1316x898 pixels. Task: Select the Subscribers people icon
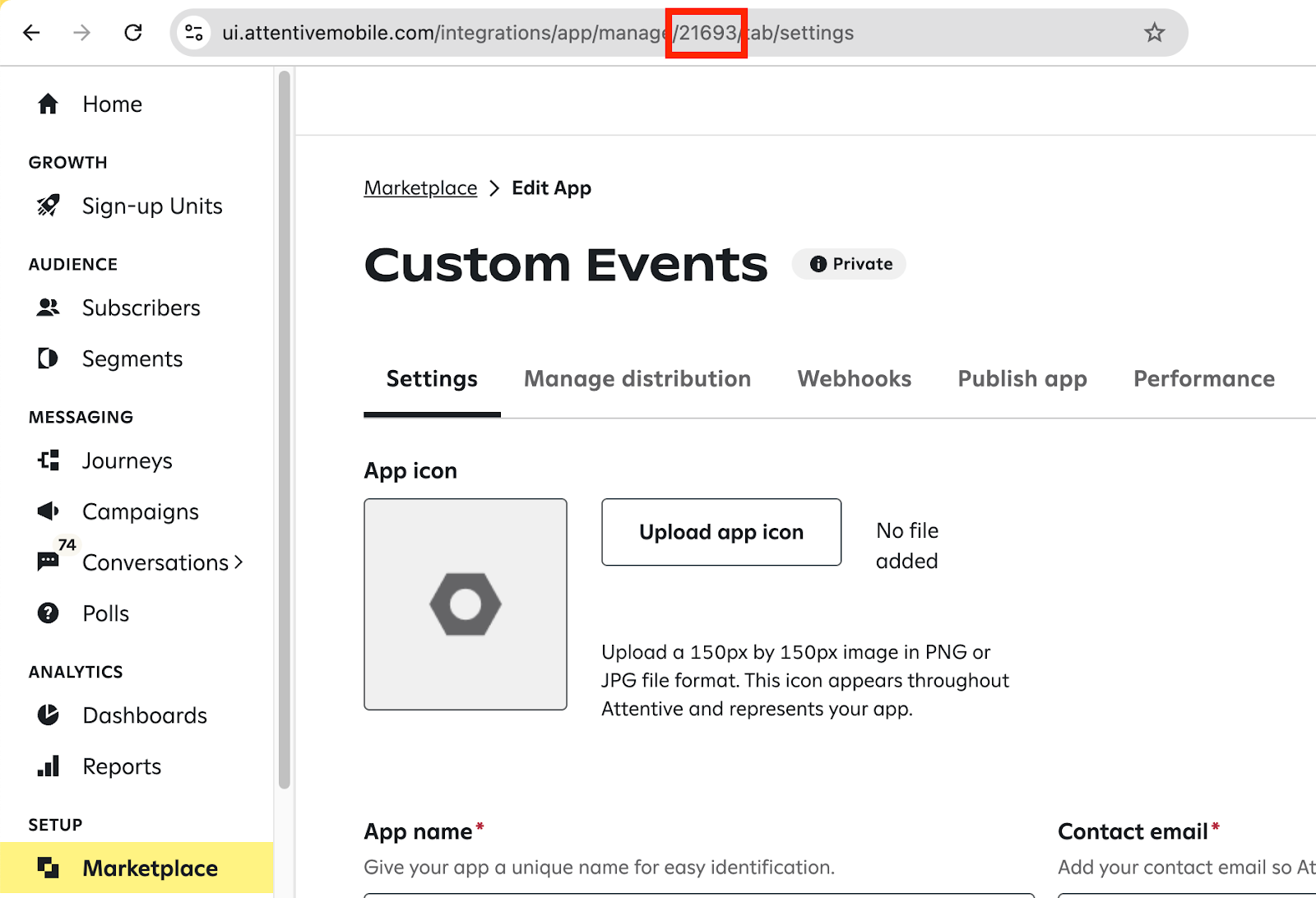click(48, 308)
